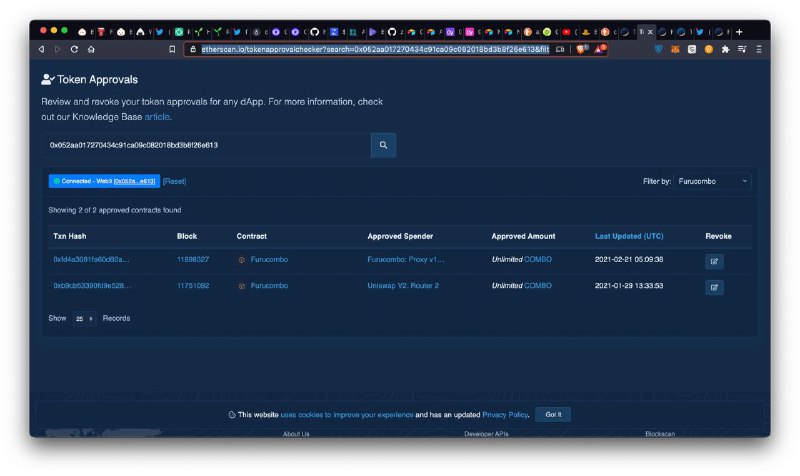This screenshot has height=476, width=800.
Task: Open transaction 0xb9cb53390fd9e528...
Action: click(x=92, y=286)
